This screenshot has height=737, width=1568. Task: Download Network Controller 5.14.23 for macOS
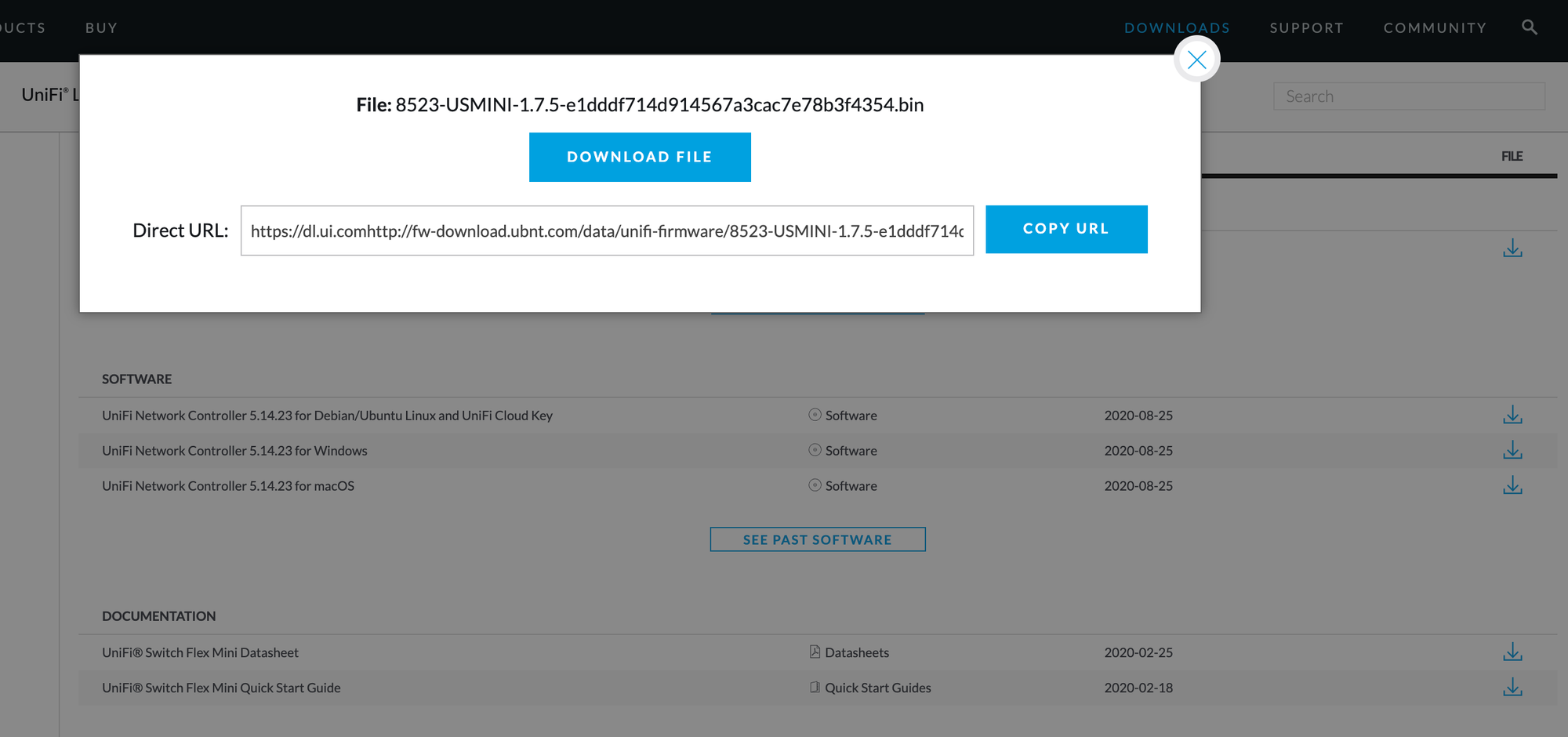point(1512,486)
